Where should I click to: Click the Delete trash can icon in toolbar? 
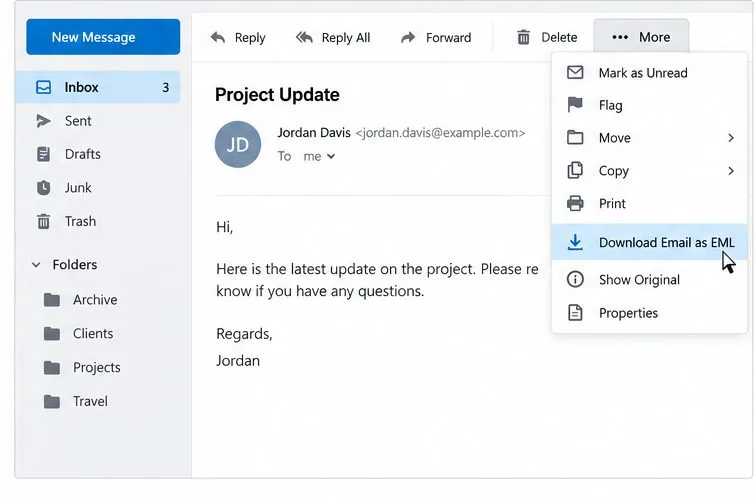pos(523,37)
